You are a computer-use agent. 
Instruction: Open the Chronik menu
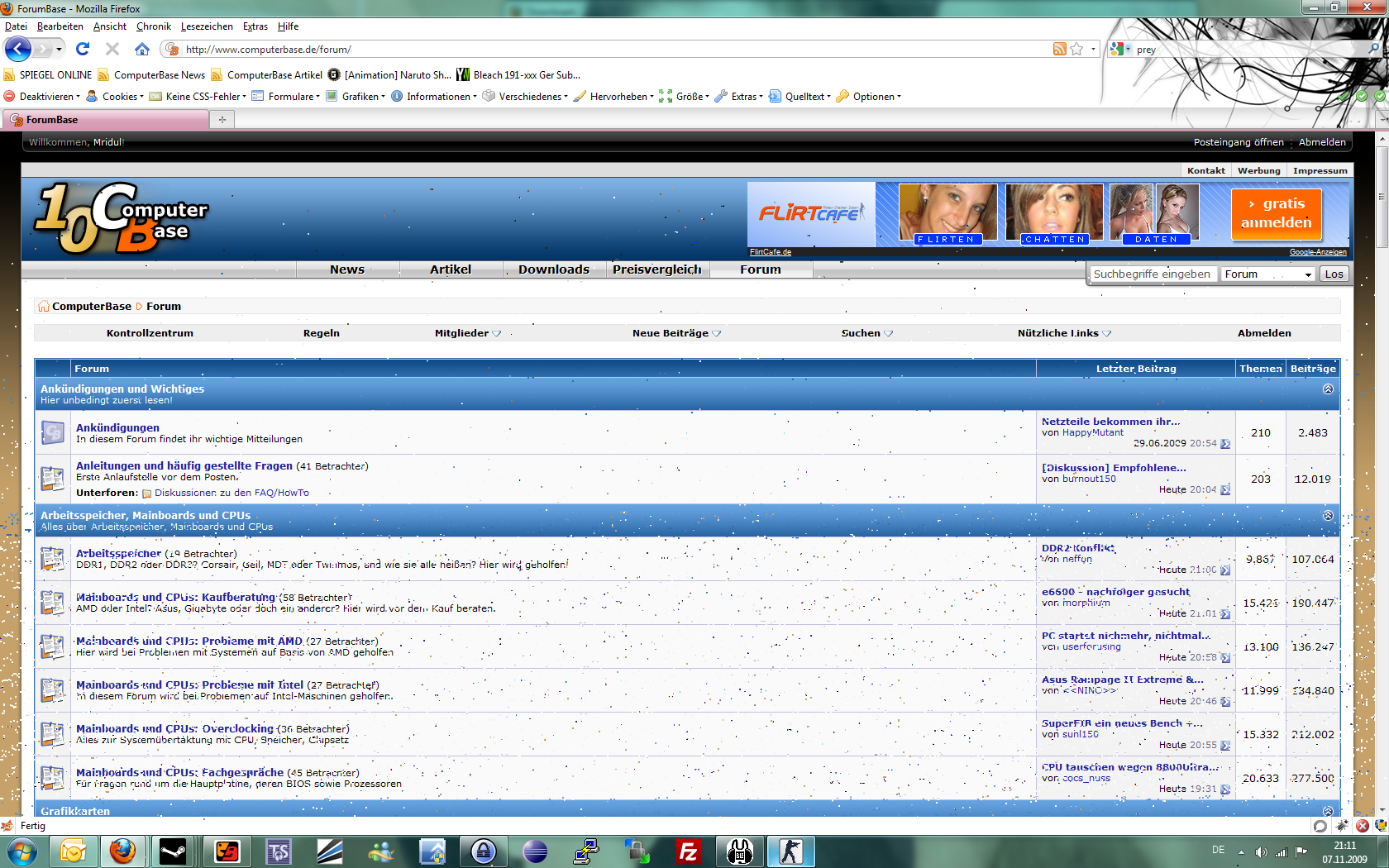[154, 26]
